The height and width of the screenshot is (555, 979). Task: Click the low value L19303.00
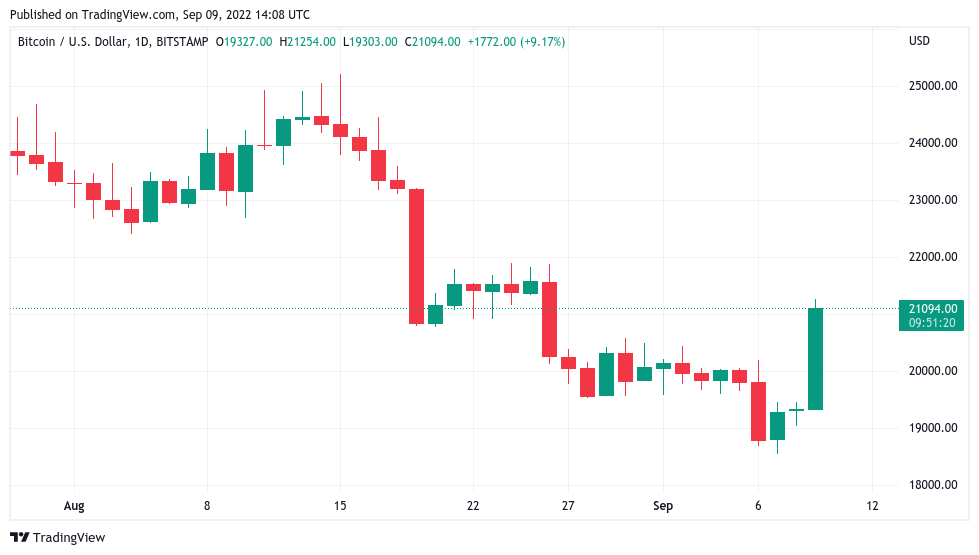point(371,41)
